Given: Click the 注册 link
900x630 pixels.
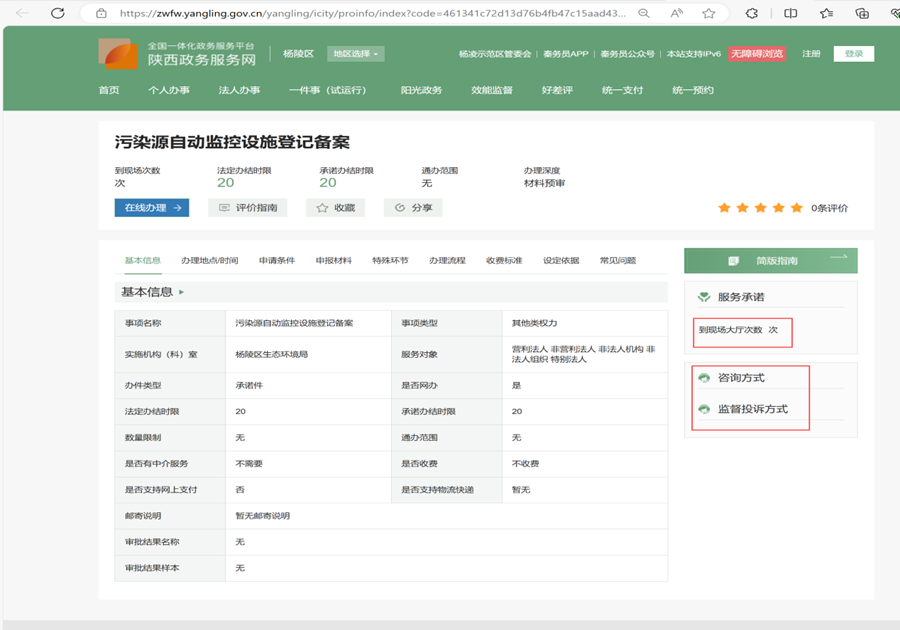Looking at the screenshot, I should [x=811, y=54].
